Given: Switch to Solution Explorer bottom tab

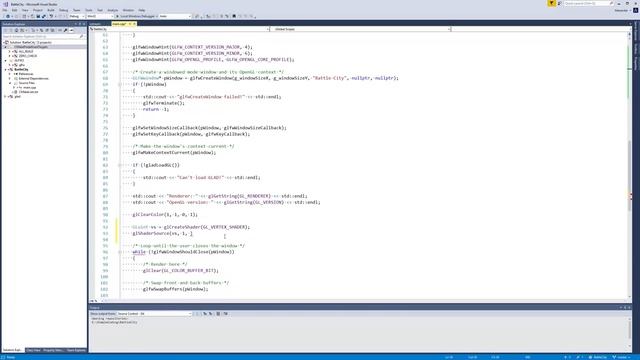Looking at the screenshot, I should coord(13,350).
